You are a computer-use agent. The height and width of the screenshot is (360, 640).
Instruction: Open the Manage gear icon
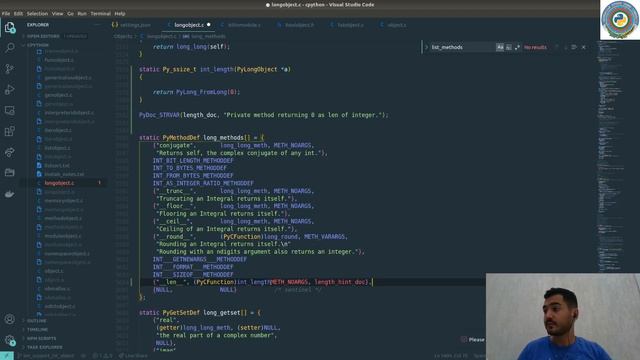pos(10,340)
